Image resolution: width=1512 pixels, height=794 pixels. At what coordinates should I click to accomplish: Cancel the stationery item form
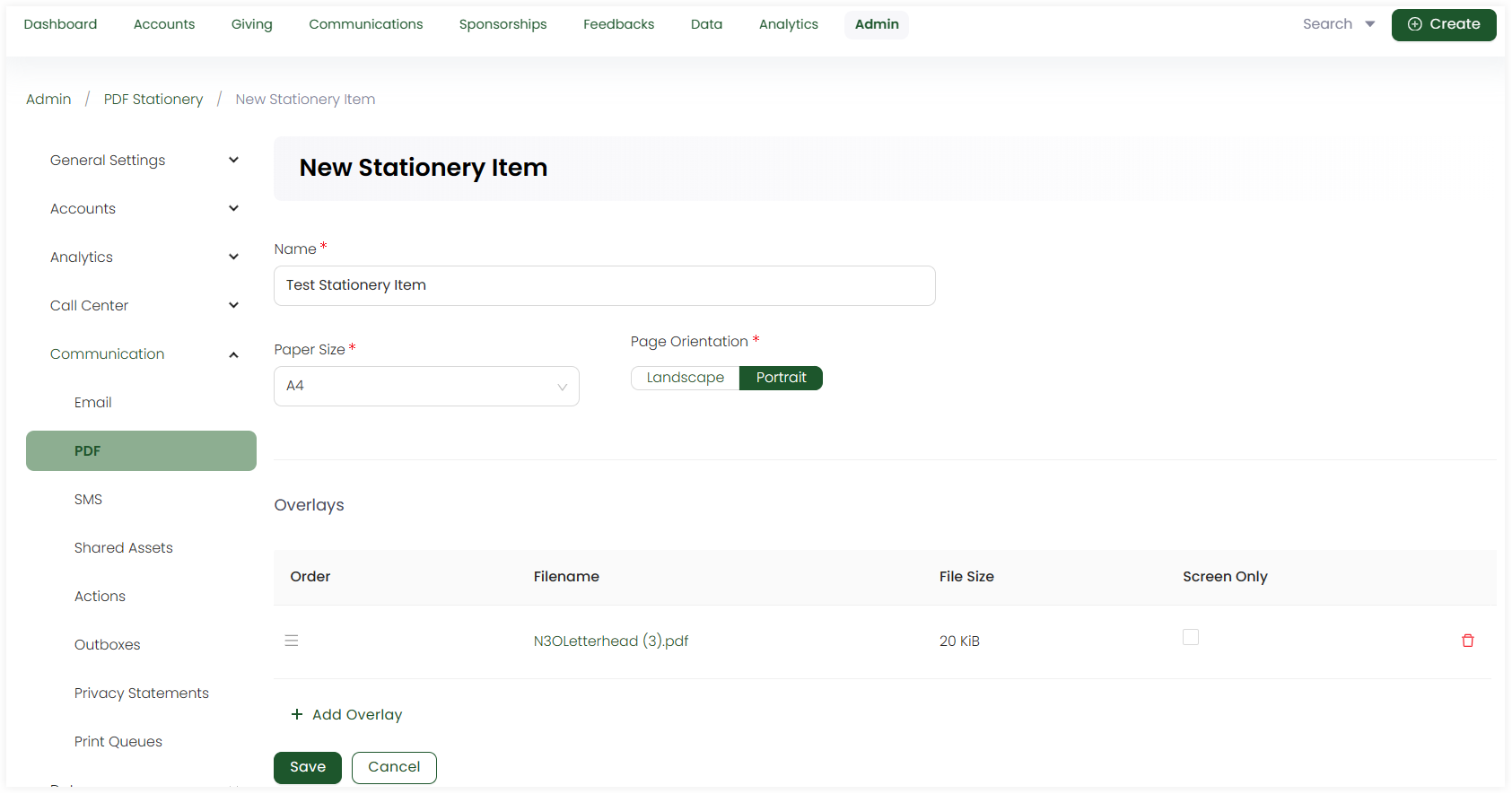click(394, 767)
